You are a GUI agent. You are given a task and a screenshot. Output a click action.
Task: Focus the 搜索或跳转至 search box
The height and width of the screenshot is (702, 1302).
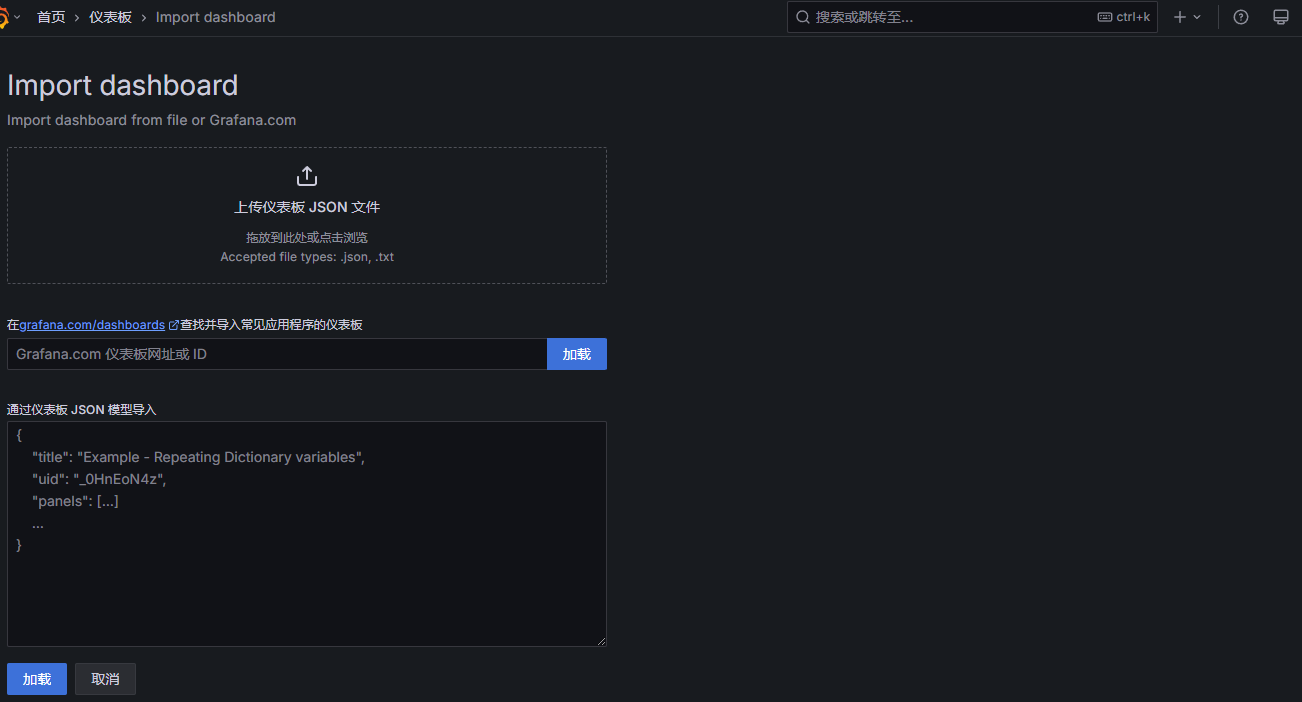click(972, 17)
